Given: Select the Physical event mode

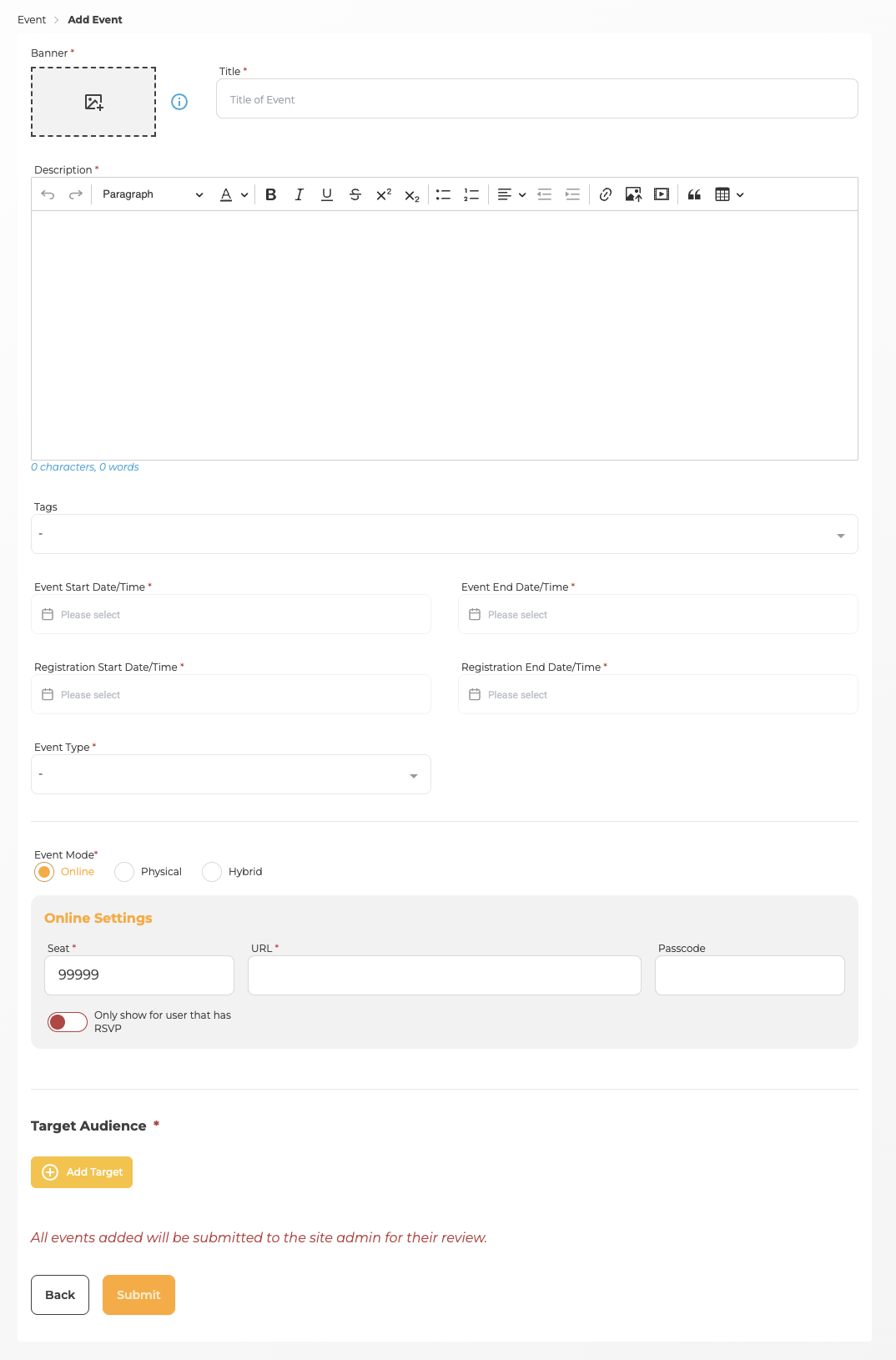Looking at the screenshot, I should (x=124, y=872).
